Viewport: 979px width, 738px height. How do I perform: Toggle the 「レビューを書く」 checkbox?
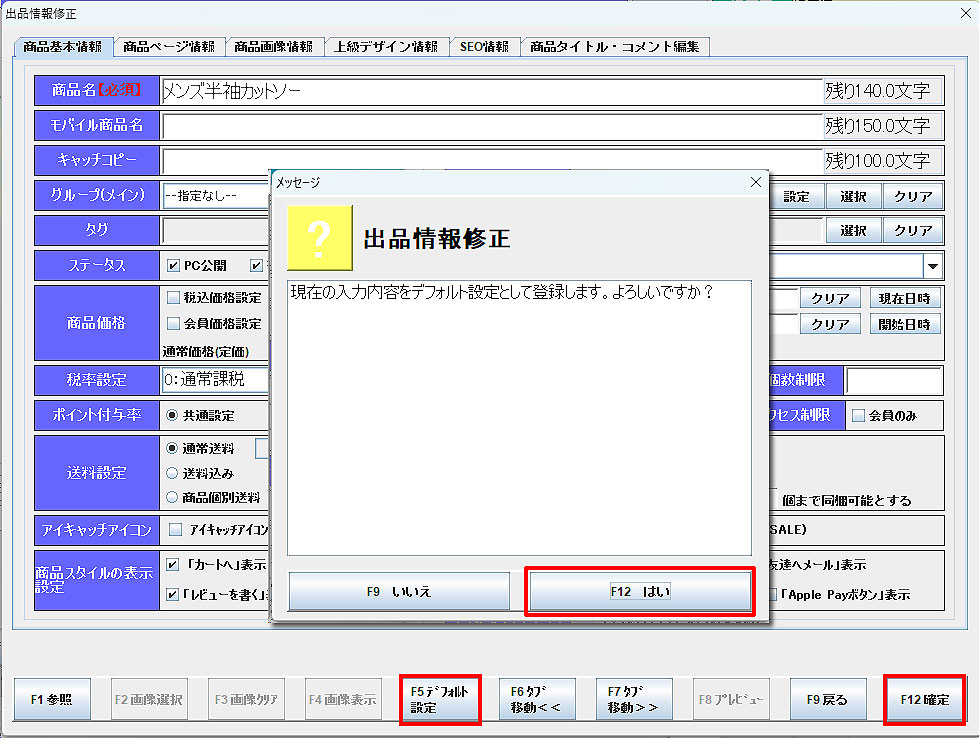pos(173,594)
